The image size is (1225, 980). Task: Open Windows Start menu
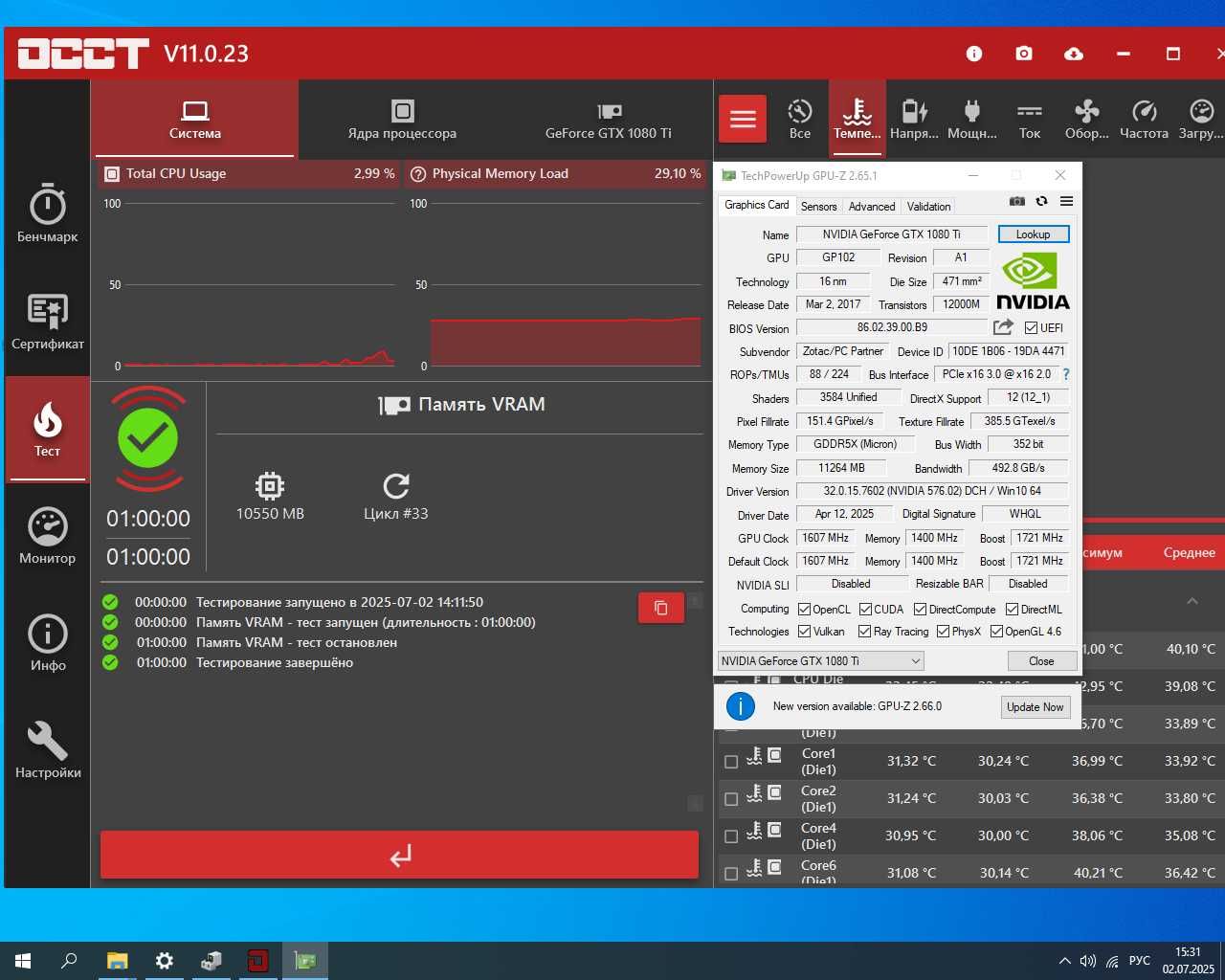click(23, 961)
